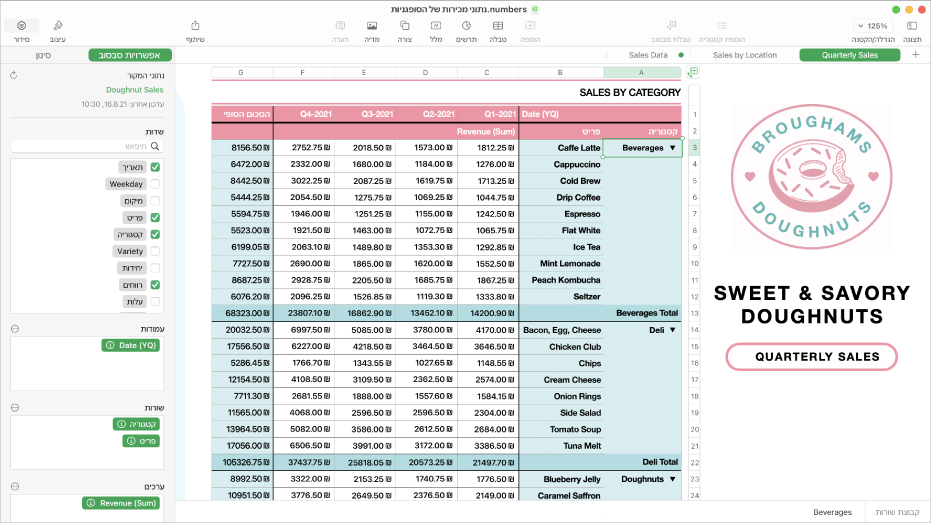Click the Shape (צורה) toolbar icon

(x=404, y=26)
